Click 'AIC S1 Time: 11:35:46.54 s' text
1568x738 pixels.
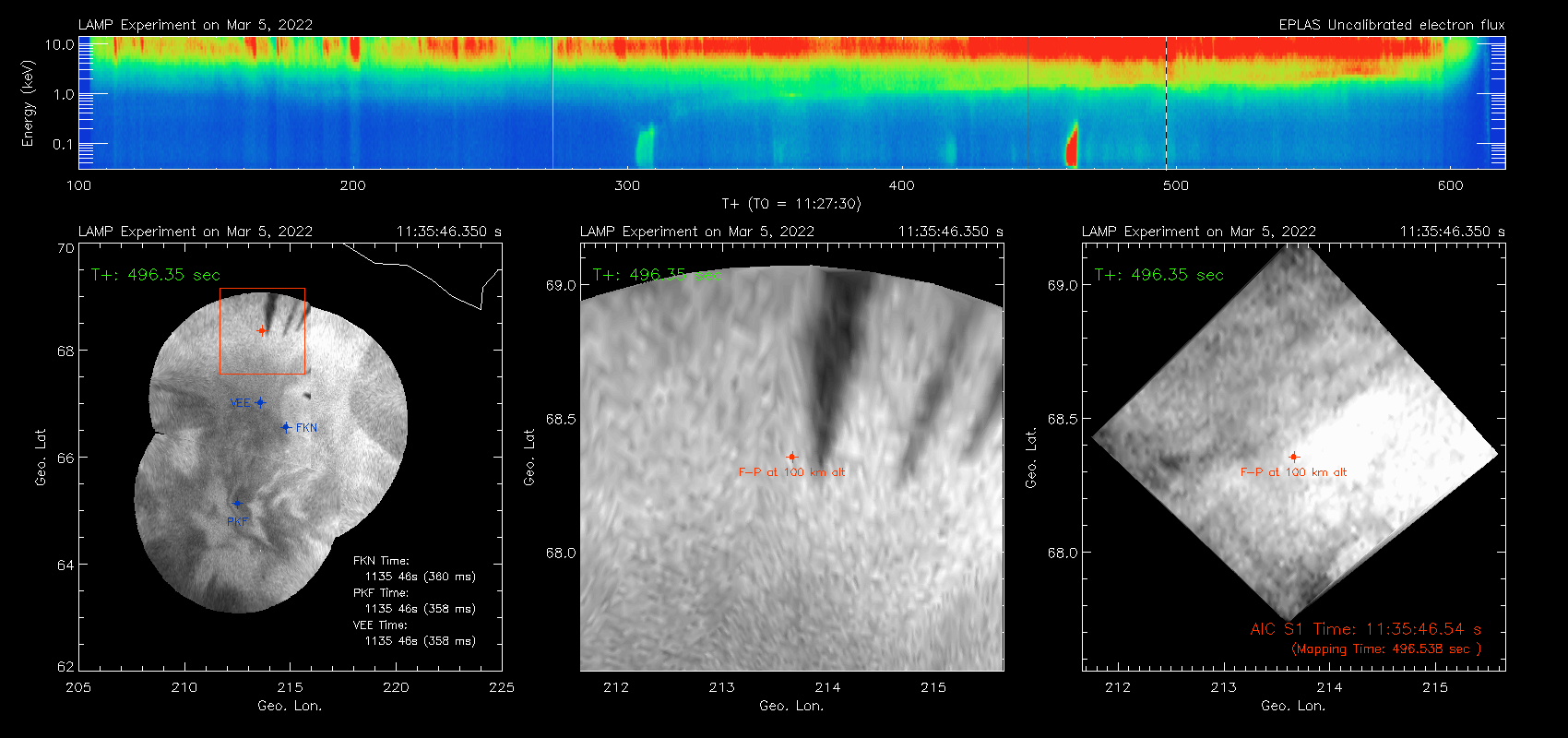coord(1366,629)
